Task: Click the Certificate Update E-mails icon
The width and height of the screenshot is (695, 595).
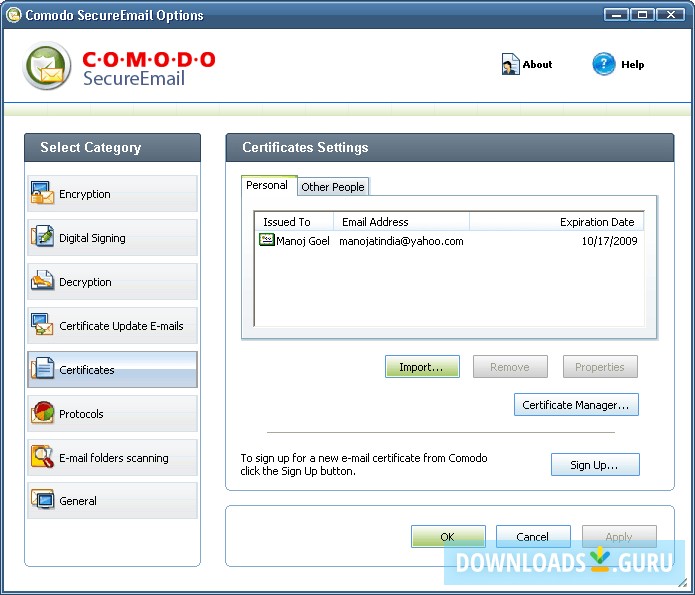Action: point(42,324)
